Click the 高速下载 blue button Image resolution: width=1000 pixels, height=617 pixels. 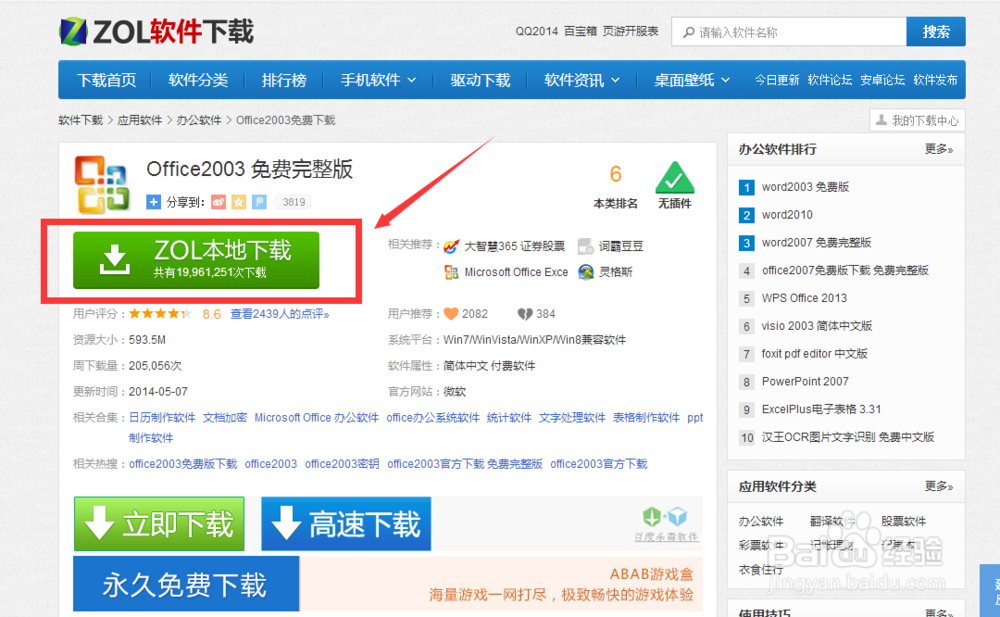[x=346, y=524]
